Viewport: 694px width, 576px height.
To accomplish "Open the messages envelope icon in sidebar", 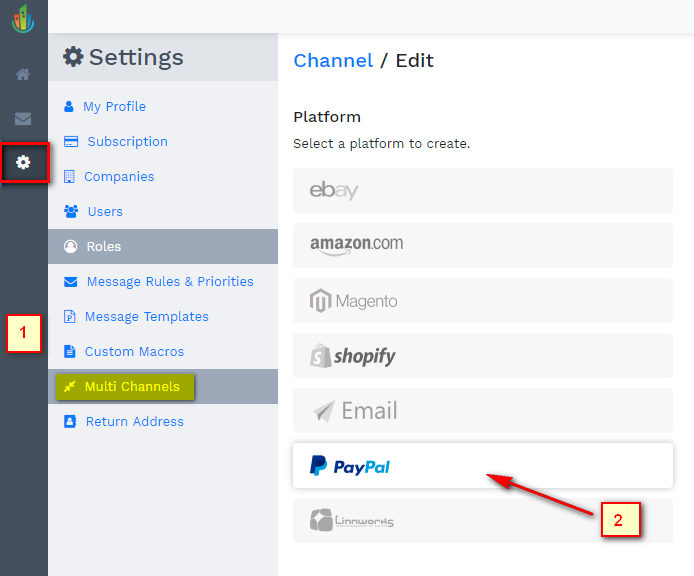I will tap(22, 119).
